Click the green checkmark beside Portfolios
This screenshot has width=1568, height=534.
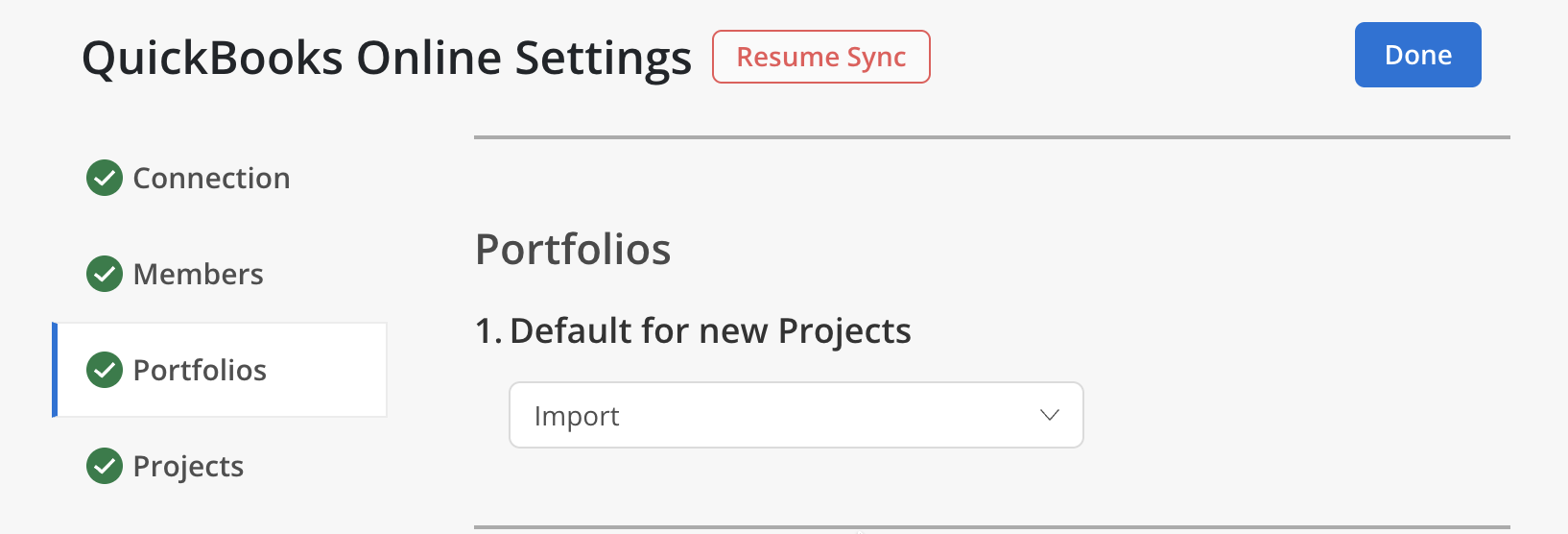click(105, 370)
